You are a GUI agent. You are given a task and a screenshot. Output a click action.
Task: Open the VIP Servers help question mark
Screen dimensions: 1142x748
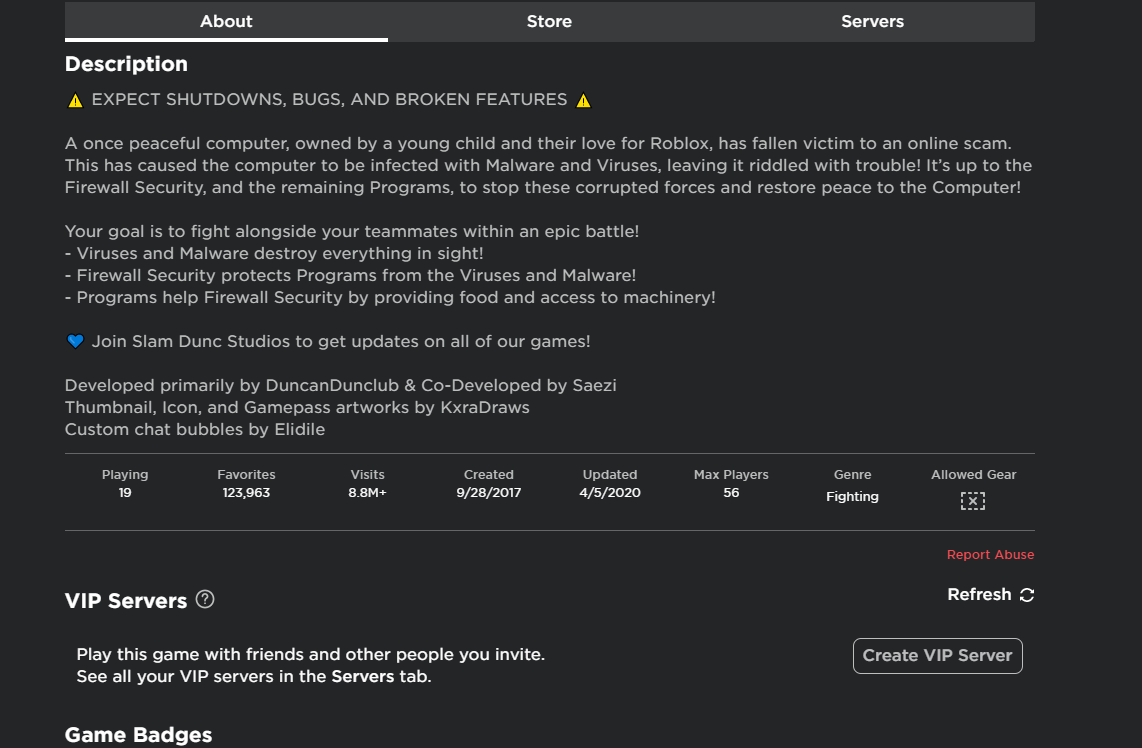click(x=205, y=600)
